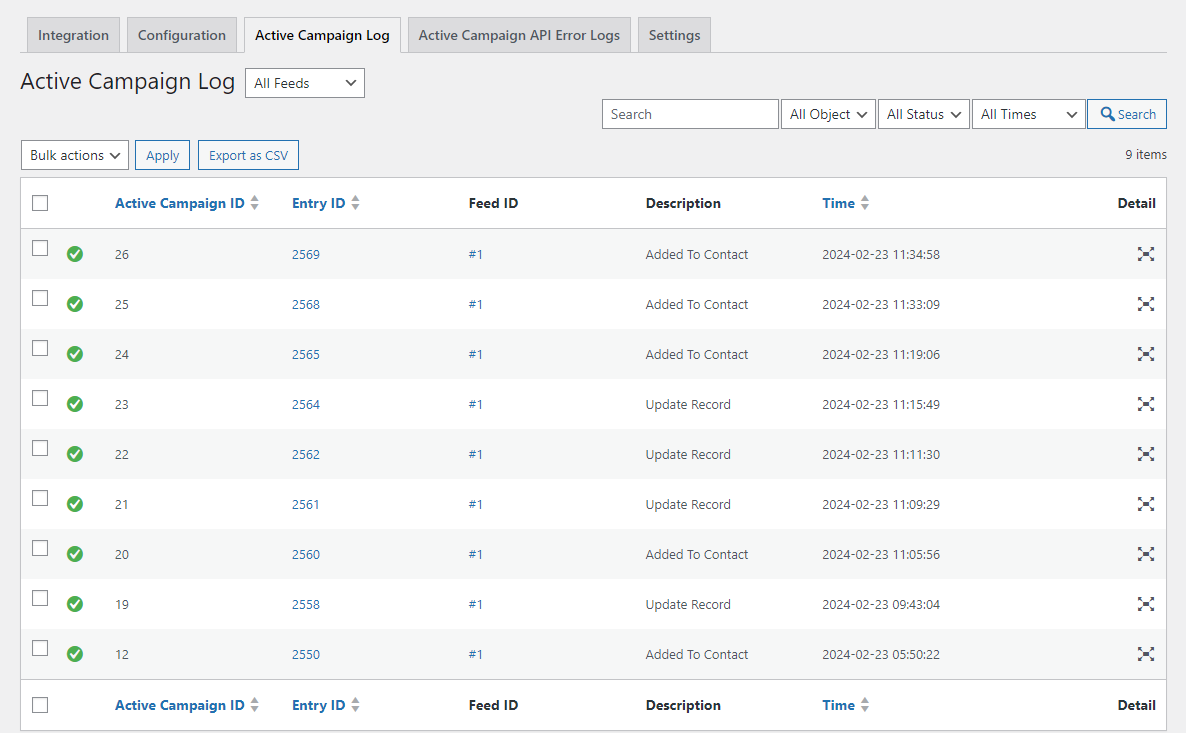The width and height of the screenshot is (1186, 733).
Task: Click green success status icon for ID 20
Action: (x=75, y=554)
